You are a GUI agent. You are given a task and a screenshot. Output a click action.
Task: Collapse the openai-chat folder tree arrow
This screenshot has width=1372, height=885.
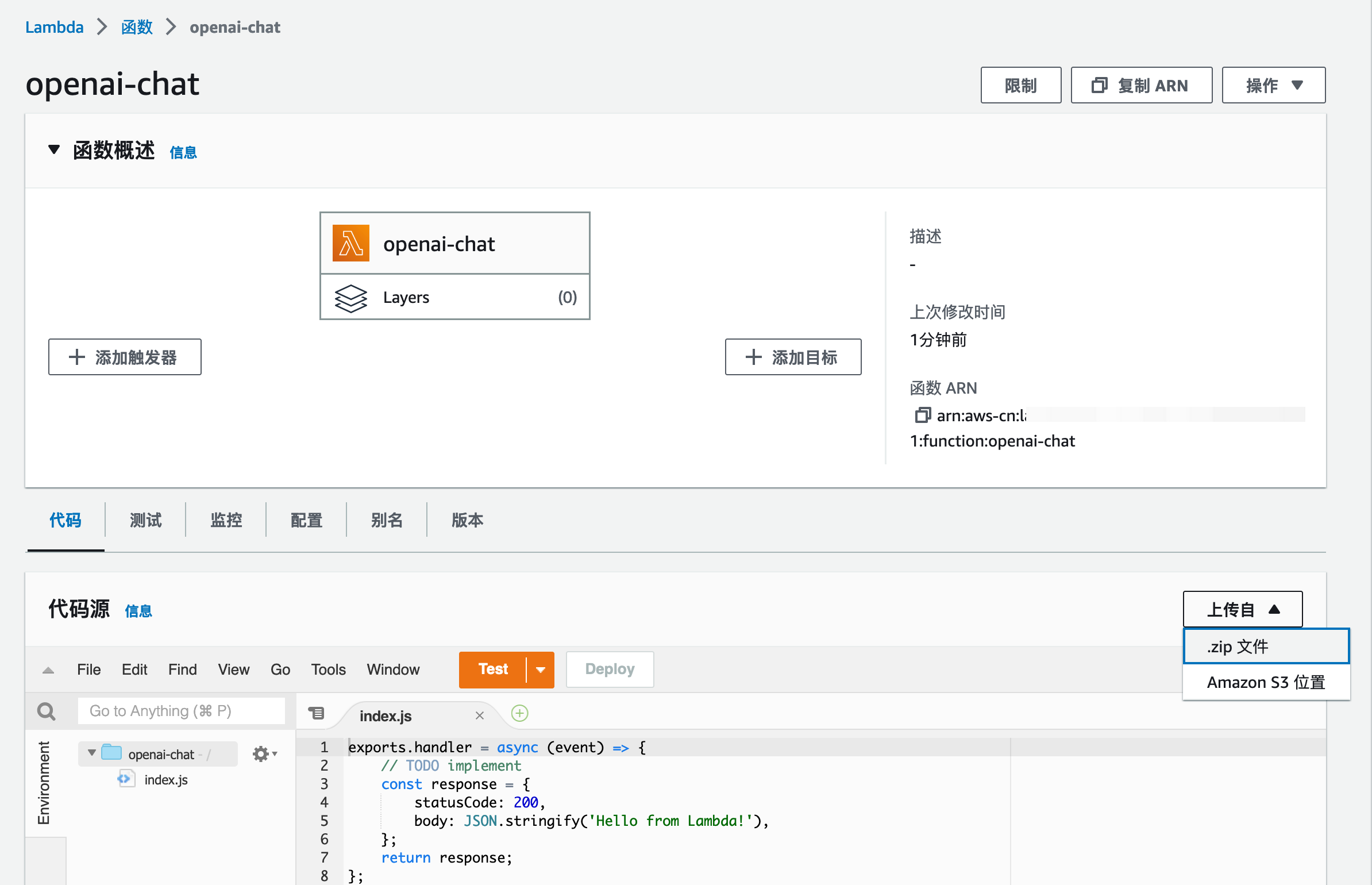pyautogui.click(x=91, y=753)
